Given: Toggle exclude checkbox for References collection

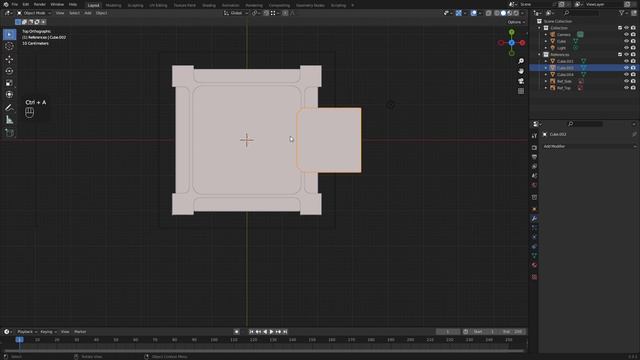Looking at the screenshot, I should pyautogui.click(x=620, y=54).
